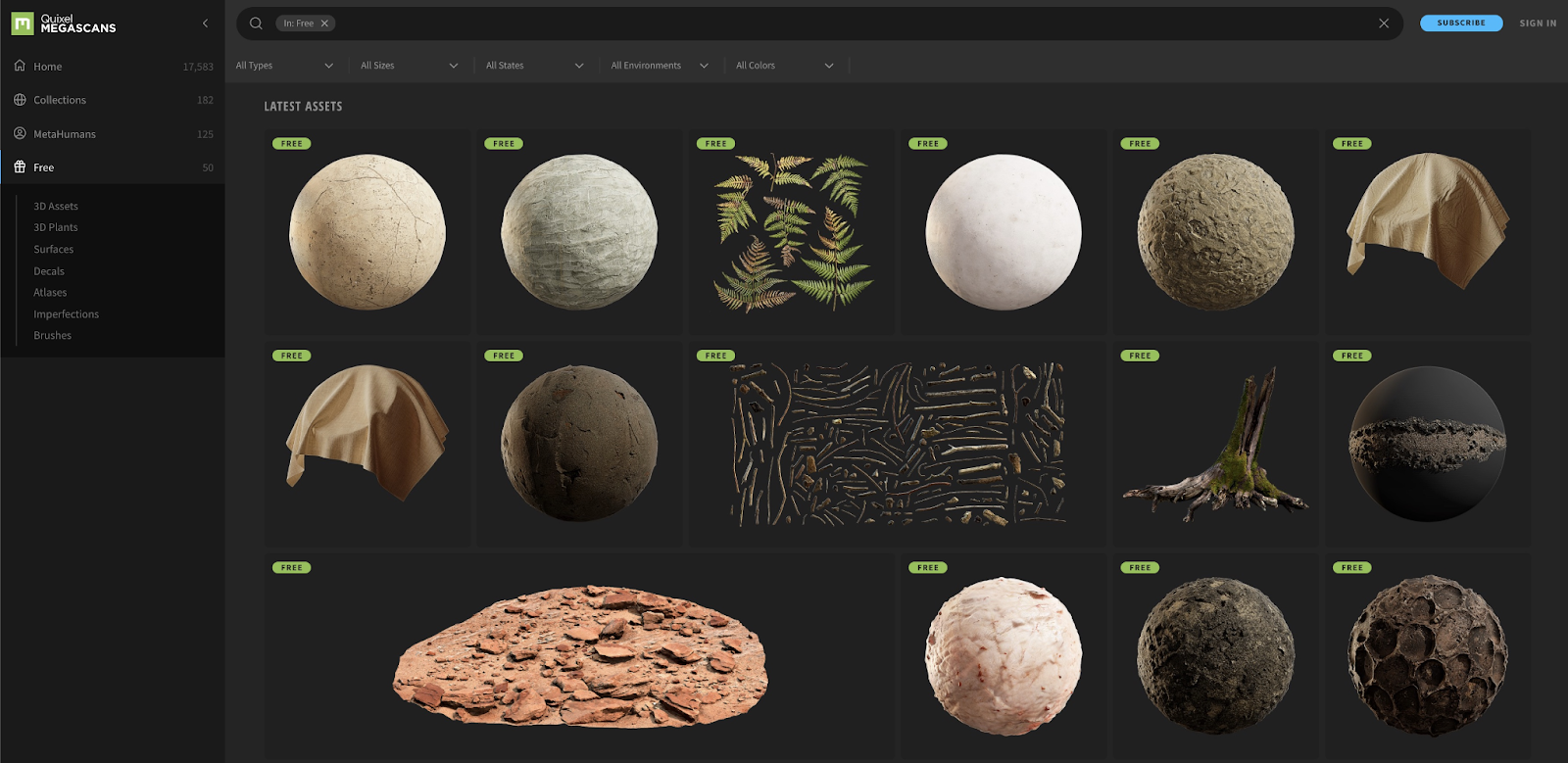Open the All States dropdown

click(535, 66)
